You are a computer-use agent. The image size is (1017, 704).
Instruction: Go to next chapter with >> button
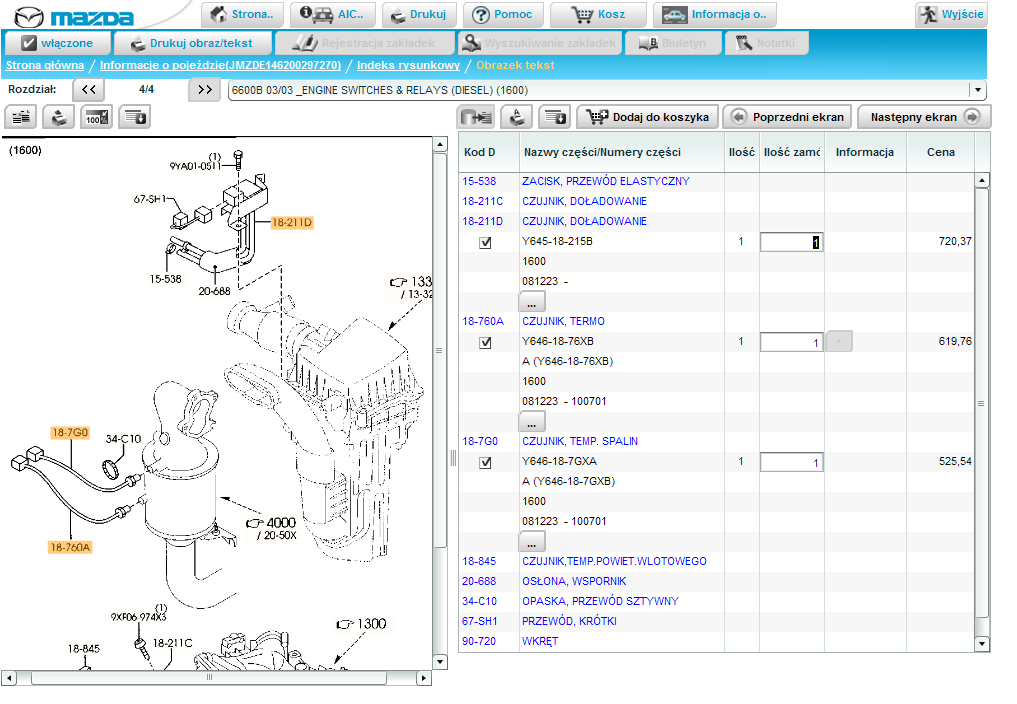coord(204,90)
